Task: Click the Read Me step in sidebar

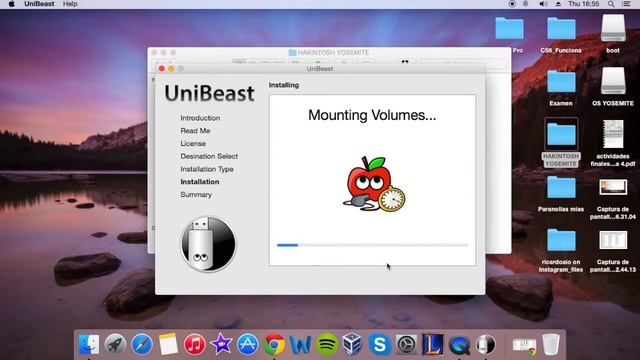Action: coord(195,131)
